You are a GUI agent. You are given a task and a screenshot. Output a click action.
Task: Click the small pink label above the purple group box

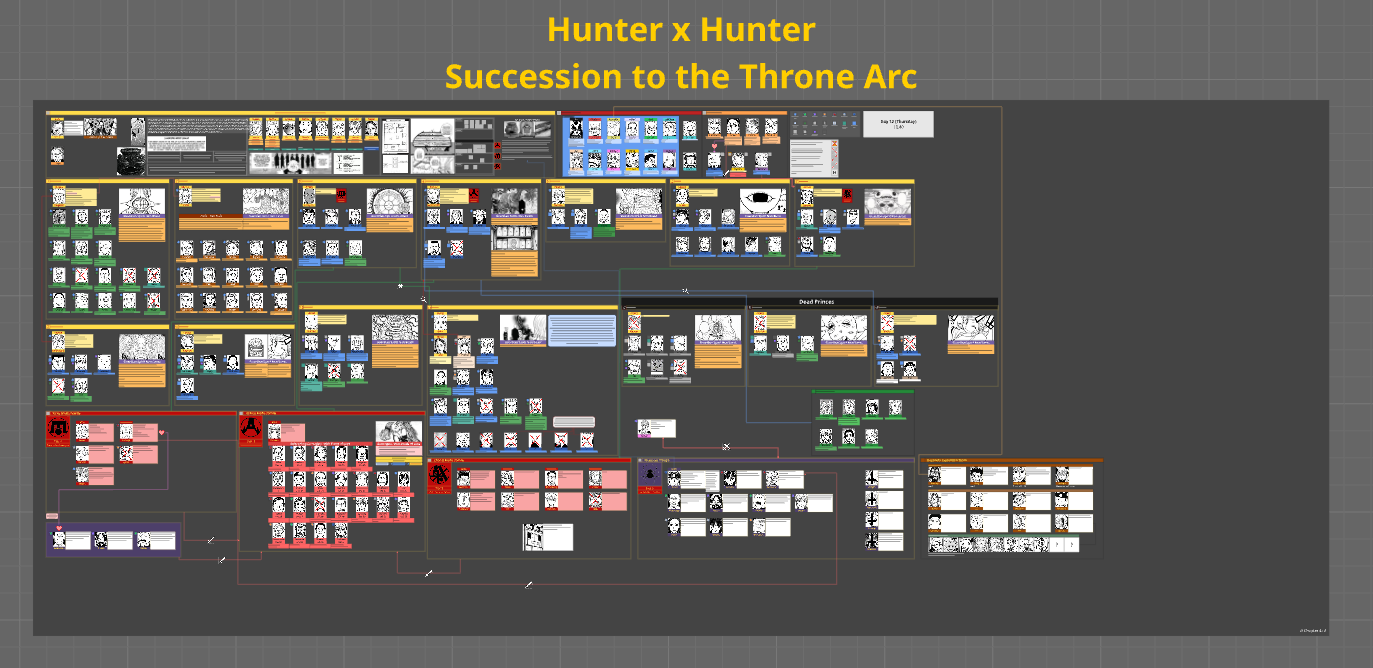pyautogui.click(x=52, y=516)
